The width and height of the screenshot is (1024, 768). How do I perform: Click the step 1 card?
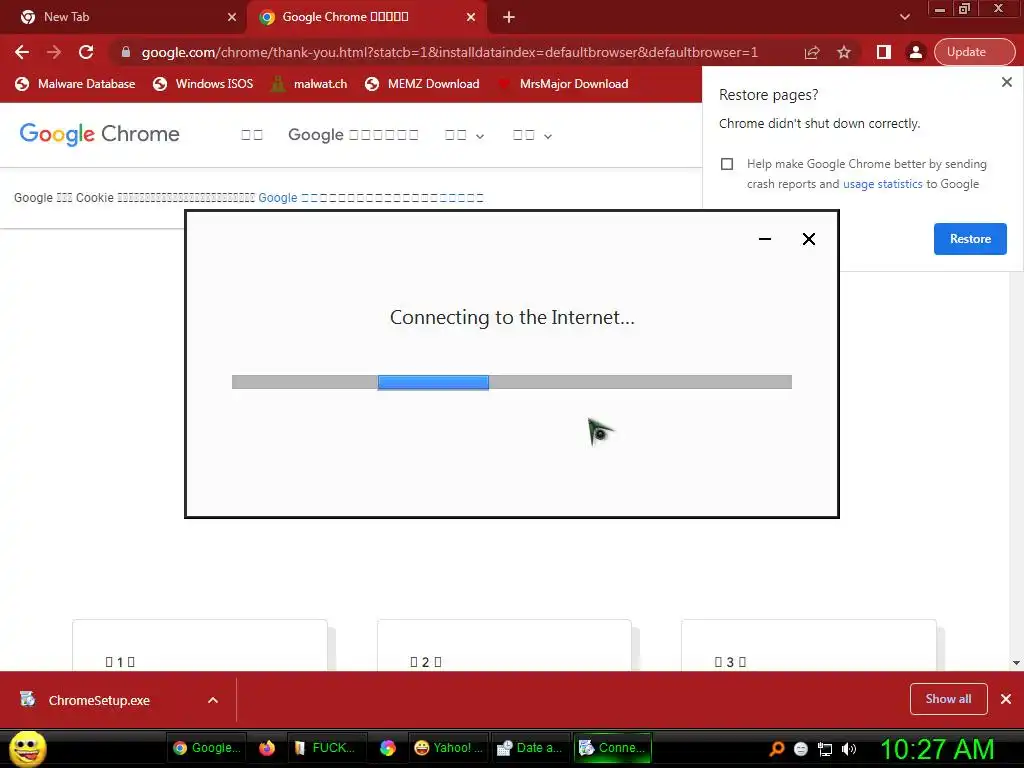[200, 645]
